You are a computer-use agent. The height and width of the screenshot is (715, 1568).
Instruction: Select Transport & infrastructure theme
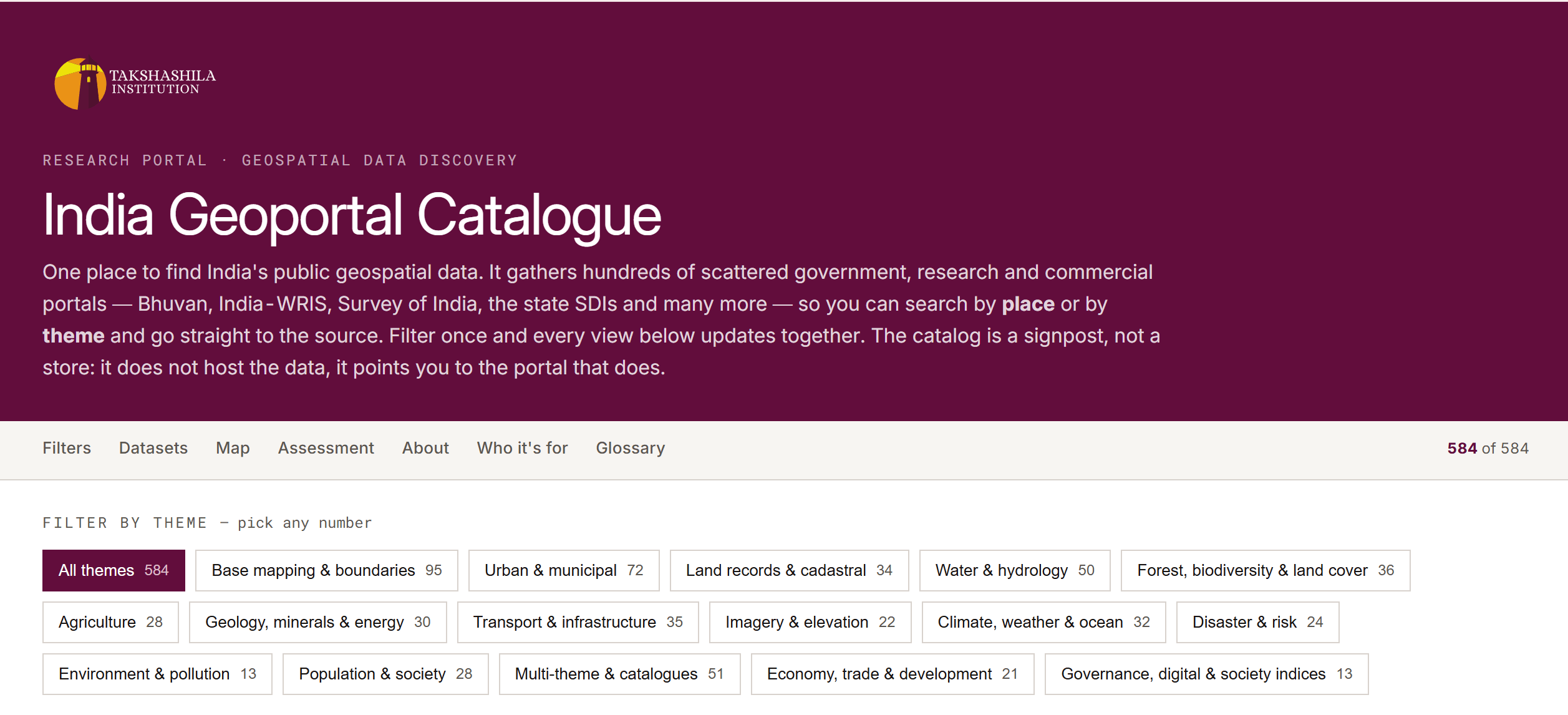coord(578,622)
